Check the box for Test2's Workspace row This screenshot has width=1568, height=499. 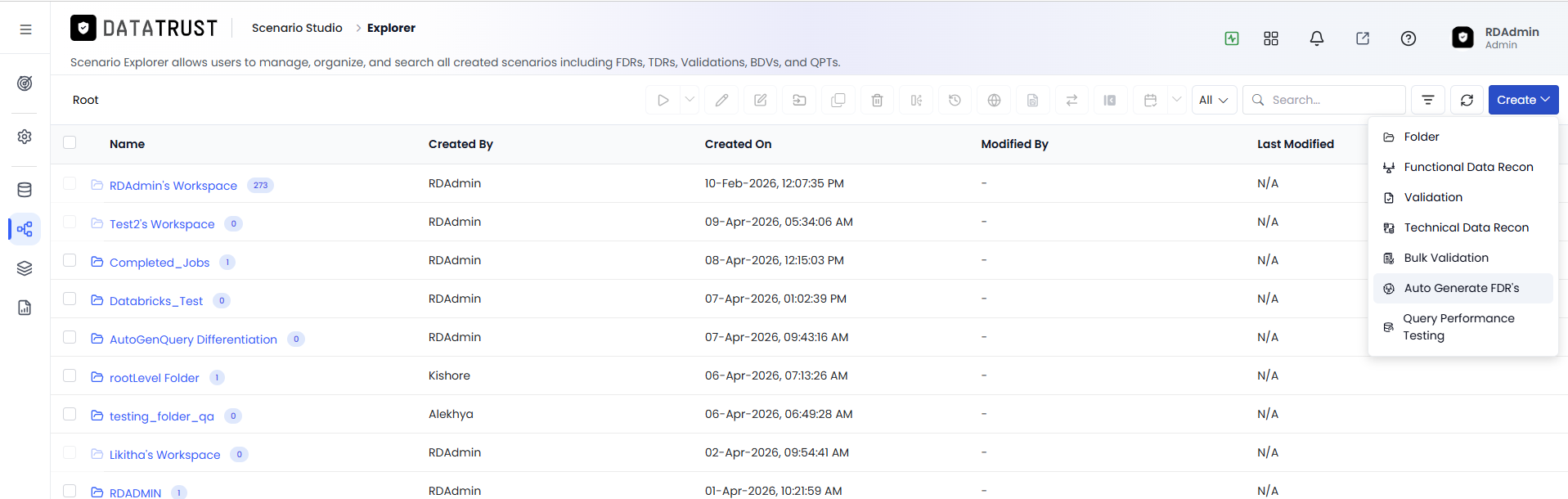pyautogui.click(x=70, y=222)
